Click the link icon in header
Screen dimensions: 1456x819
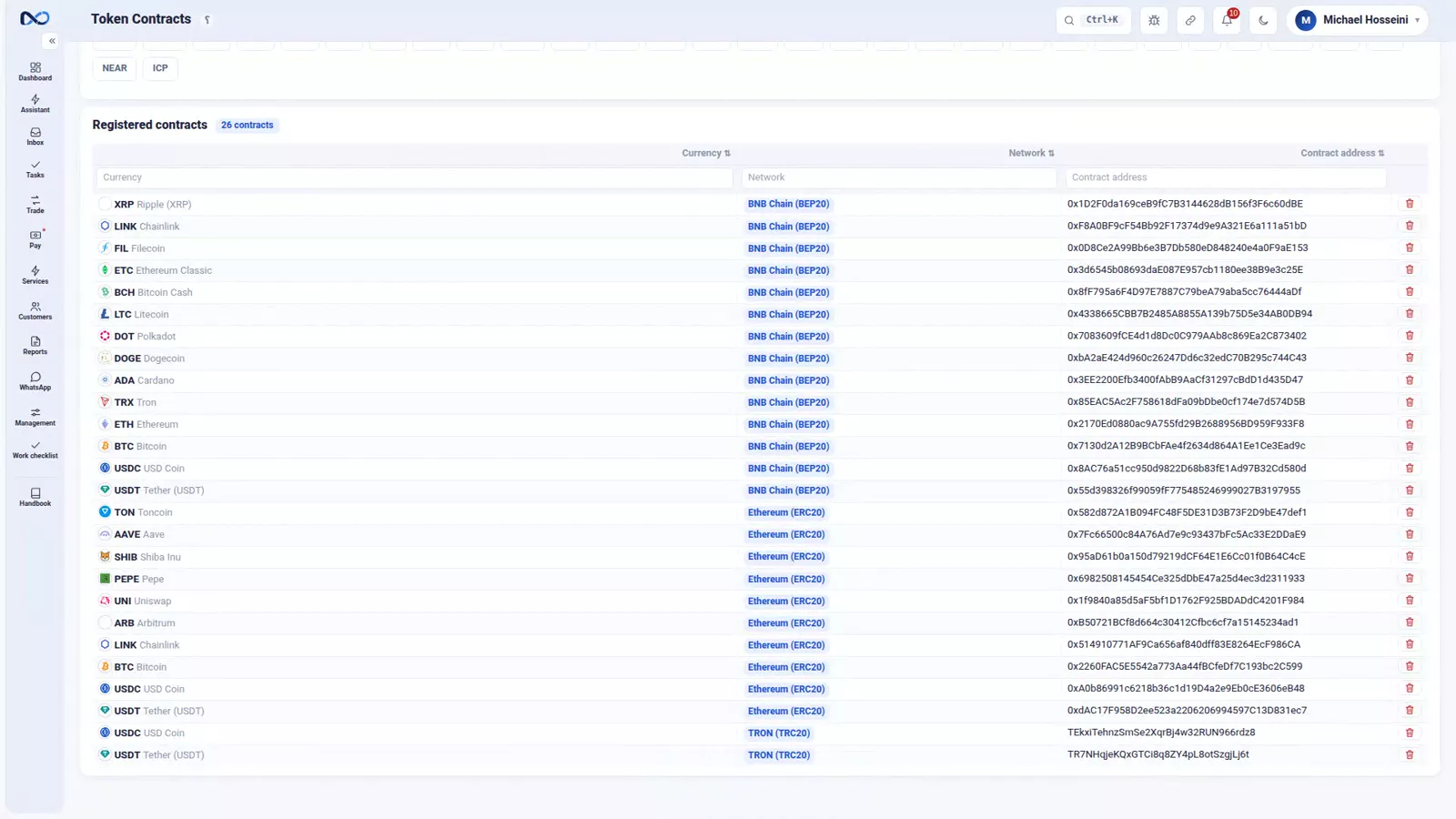(1190, 20)
